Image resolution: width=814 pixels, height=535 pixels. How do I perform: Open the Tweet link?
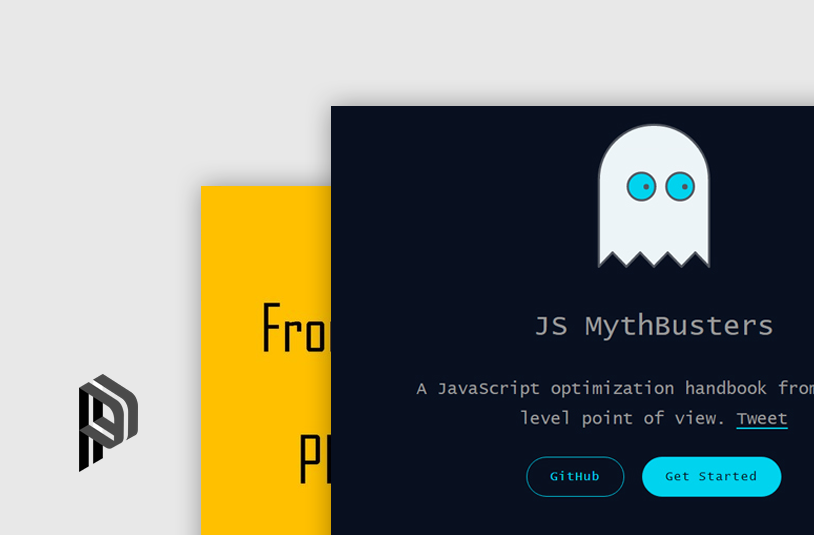(762, 418)
